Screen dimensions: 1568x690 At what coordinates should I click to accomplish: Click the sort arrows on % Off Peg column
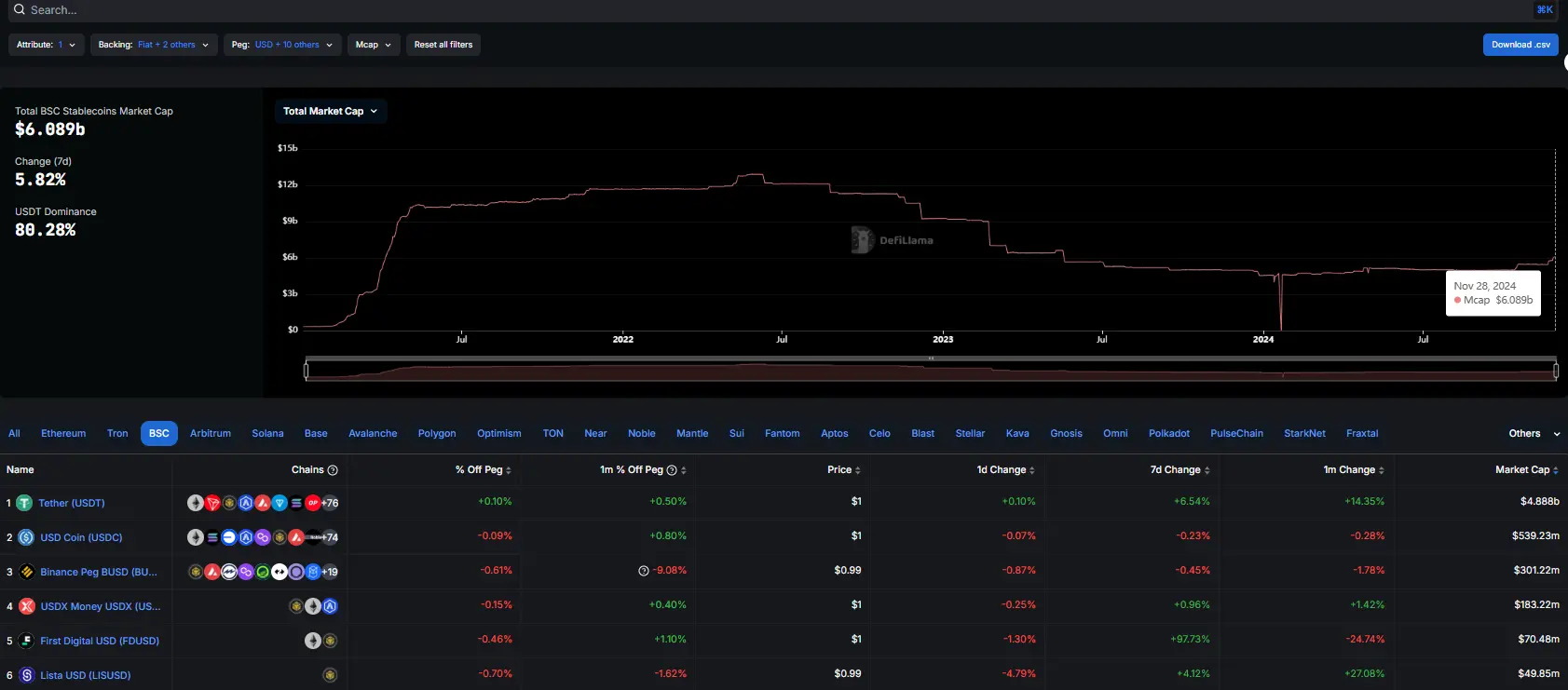click(x=509, y=470)
